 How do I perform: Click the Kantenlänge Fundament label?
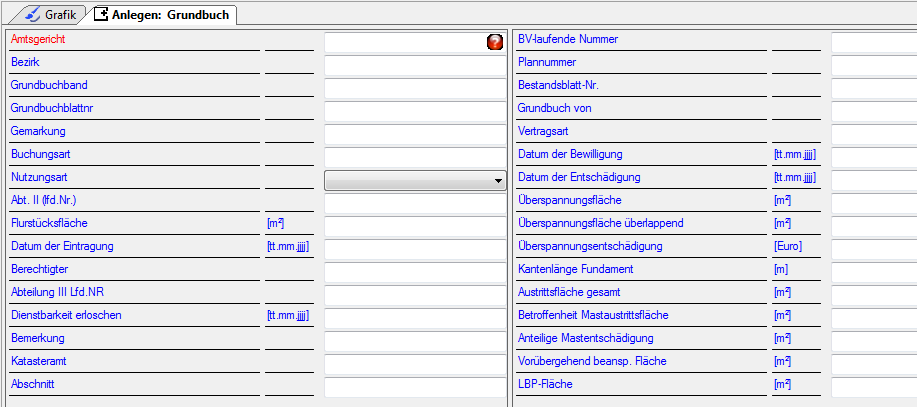click(x=575, y=269)
